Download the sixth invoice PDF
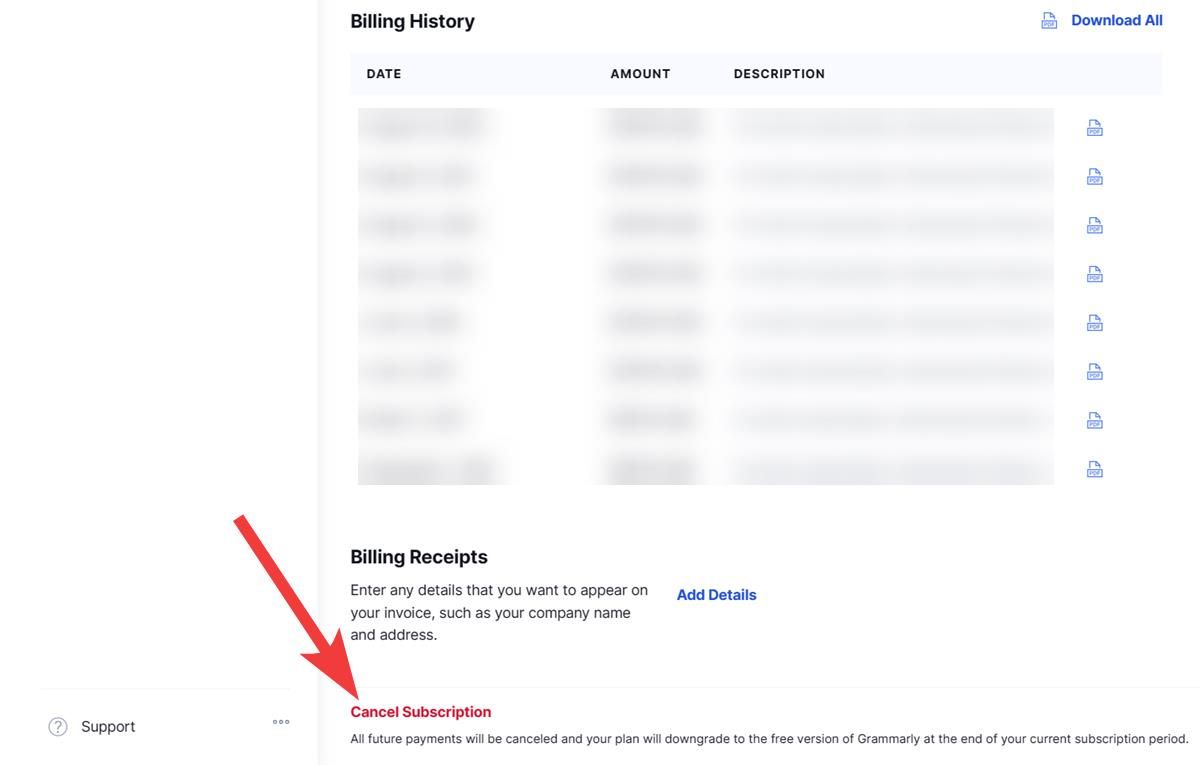Image resolution: width=1200 pixels, height=765 pixels. point(1094,371)
